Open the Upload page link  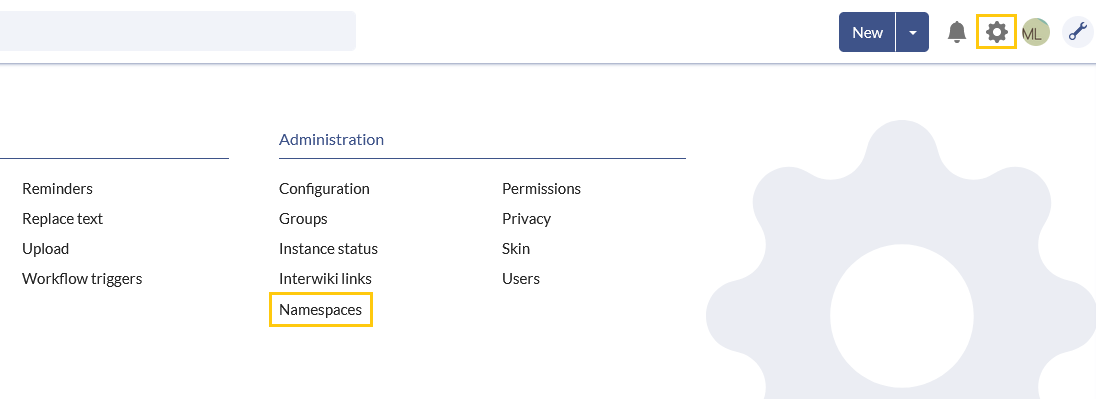[45, 249]
